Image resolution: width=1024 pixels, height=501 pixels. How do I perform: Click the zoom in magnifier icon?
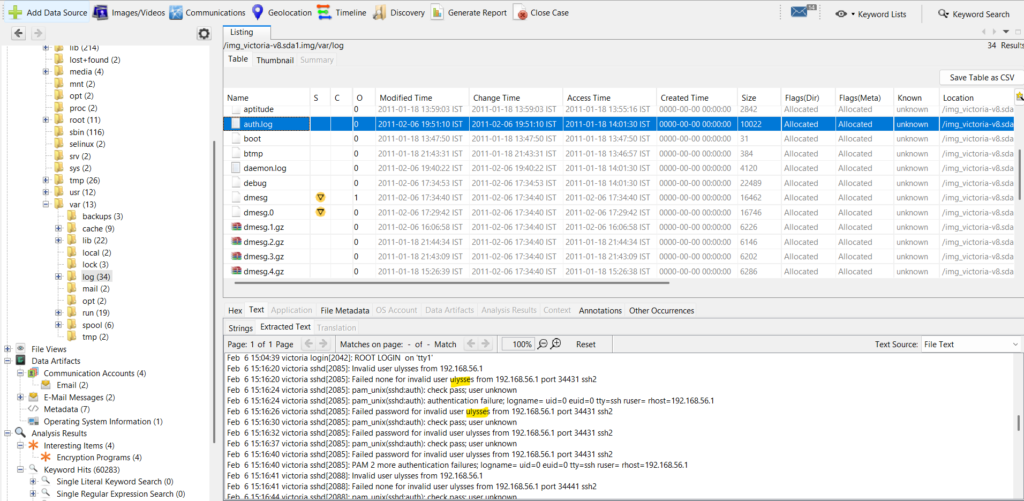556,344
